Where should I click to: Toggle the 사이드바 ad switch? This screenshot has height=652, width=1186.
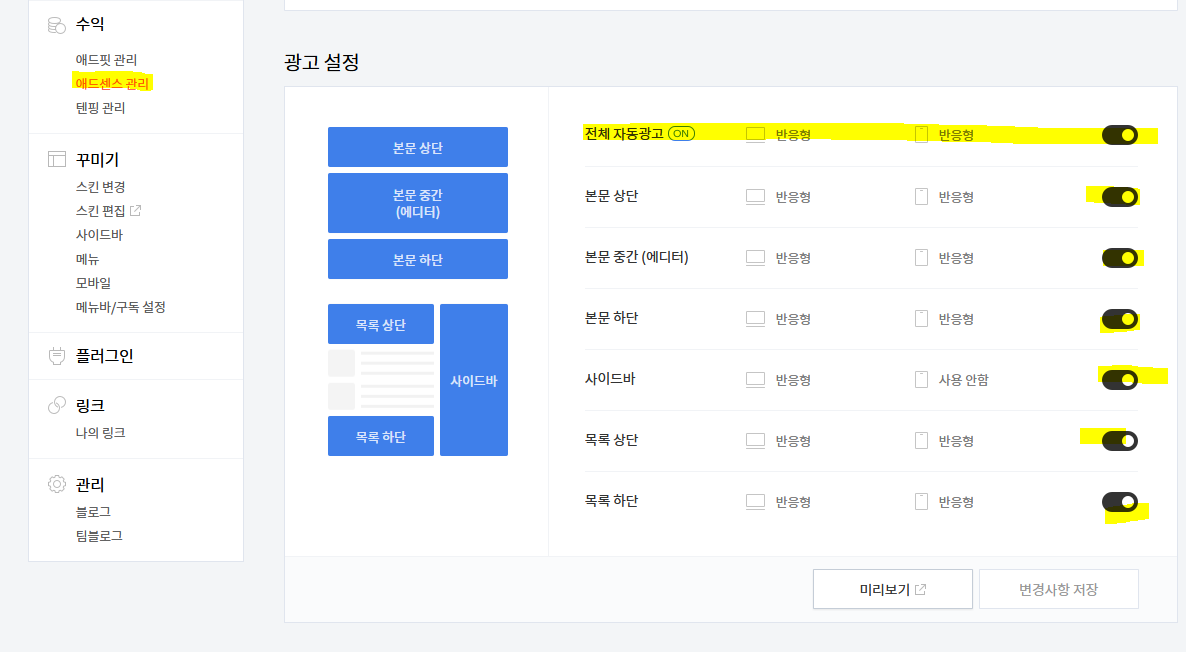point(1119,380)
